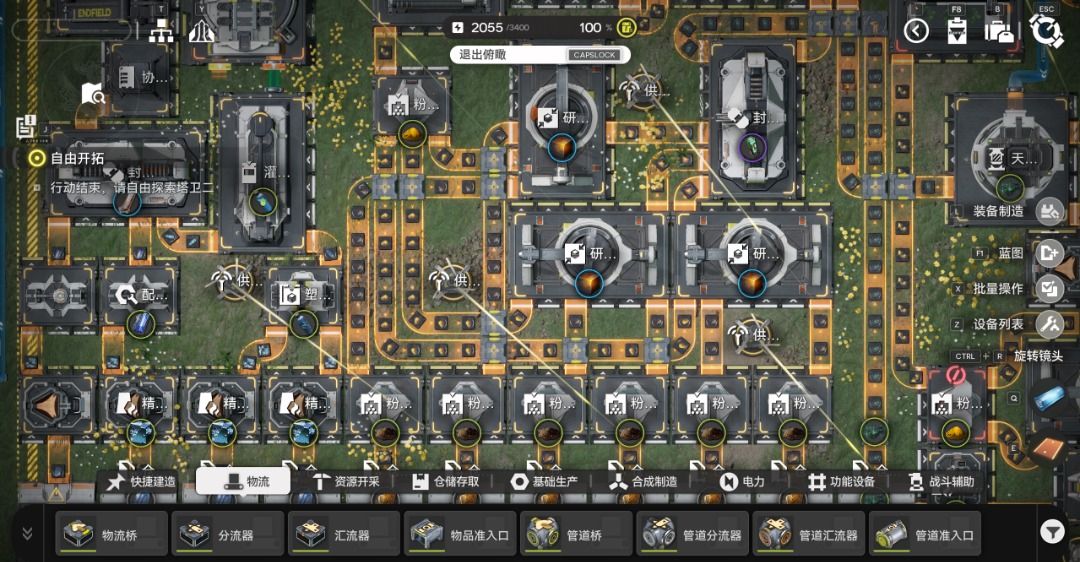Select the 物流桥 logistics bridge item
Viewport: 1080px width, 562px height.
pos(112,534)
